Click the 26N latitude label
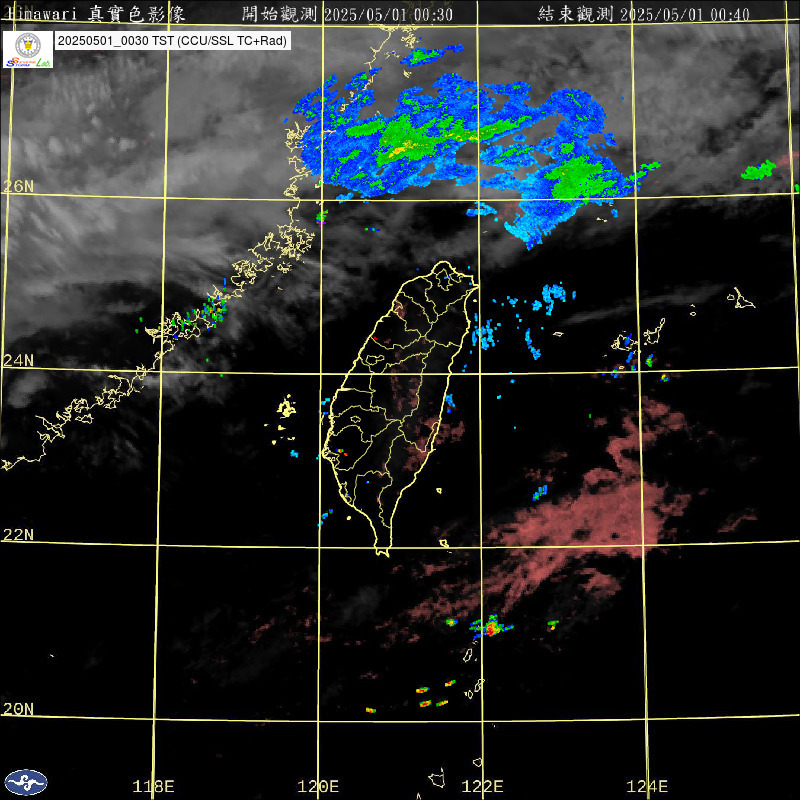 [x=18, y=187]
